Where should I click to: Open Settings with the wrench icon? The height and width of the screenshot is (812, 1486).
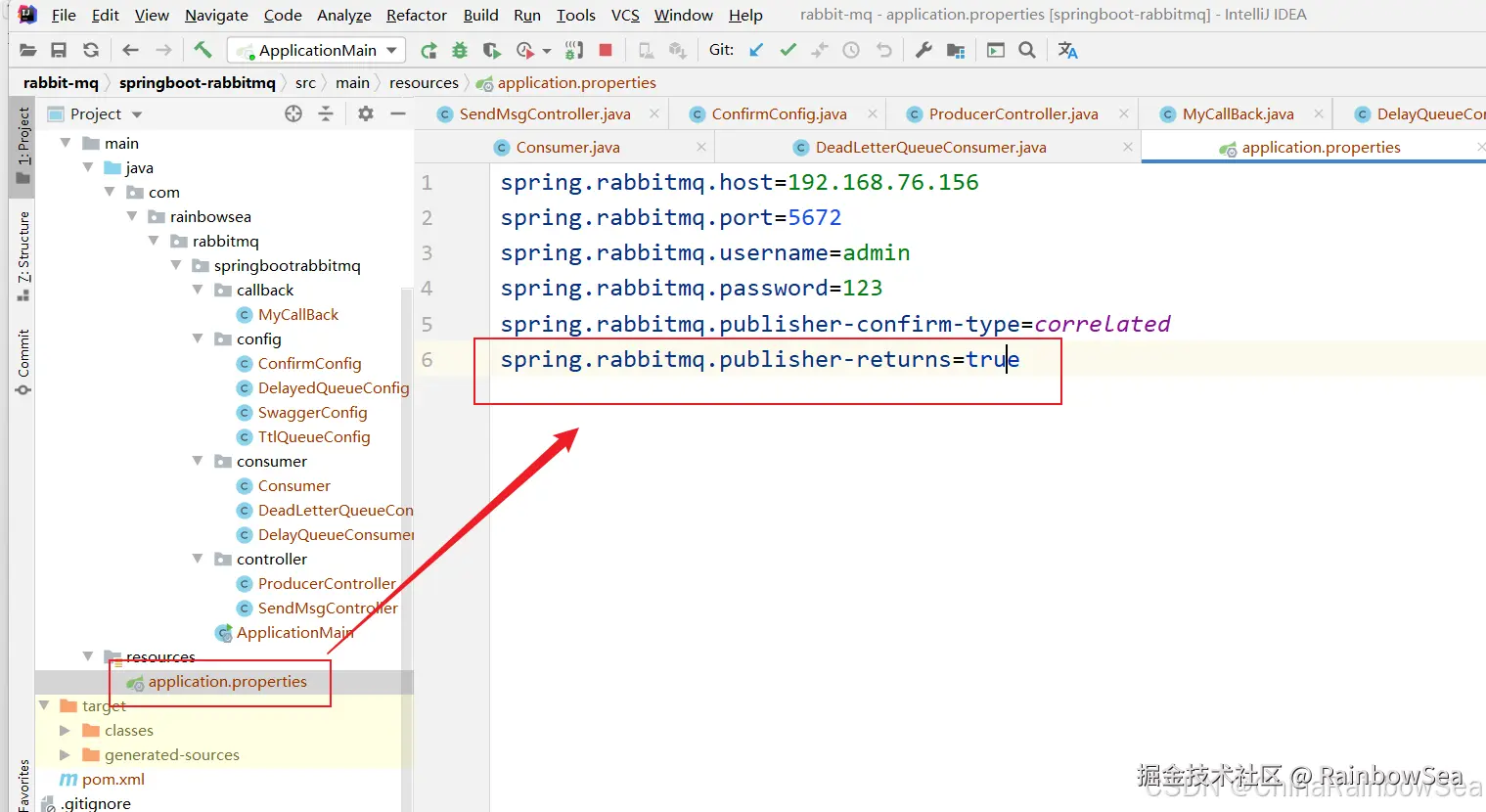point(923,50)
